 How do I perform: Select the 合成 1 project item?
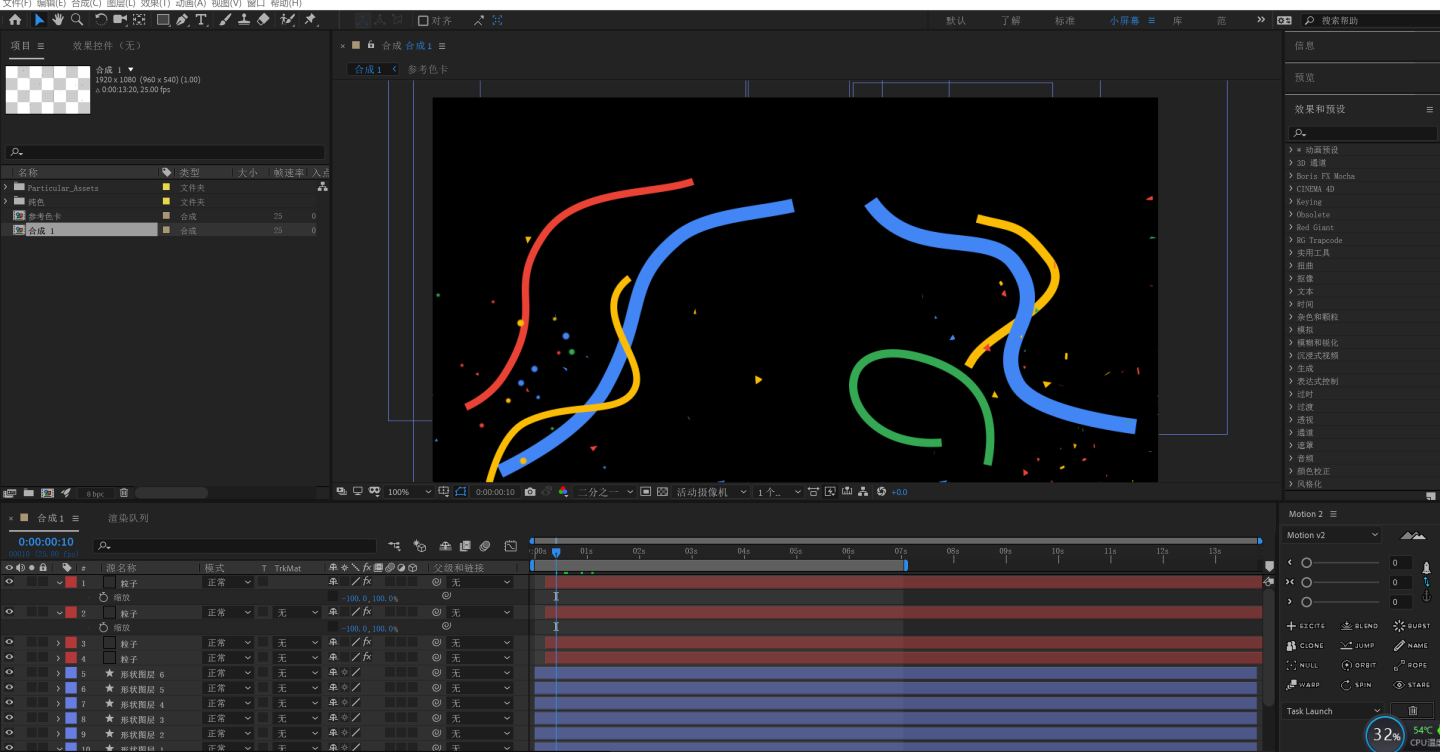(x=79, y=230)
